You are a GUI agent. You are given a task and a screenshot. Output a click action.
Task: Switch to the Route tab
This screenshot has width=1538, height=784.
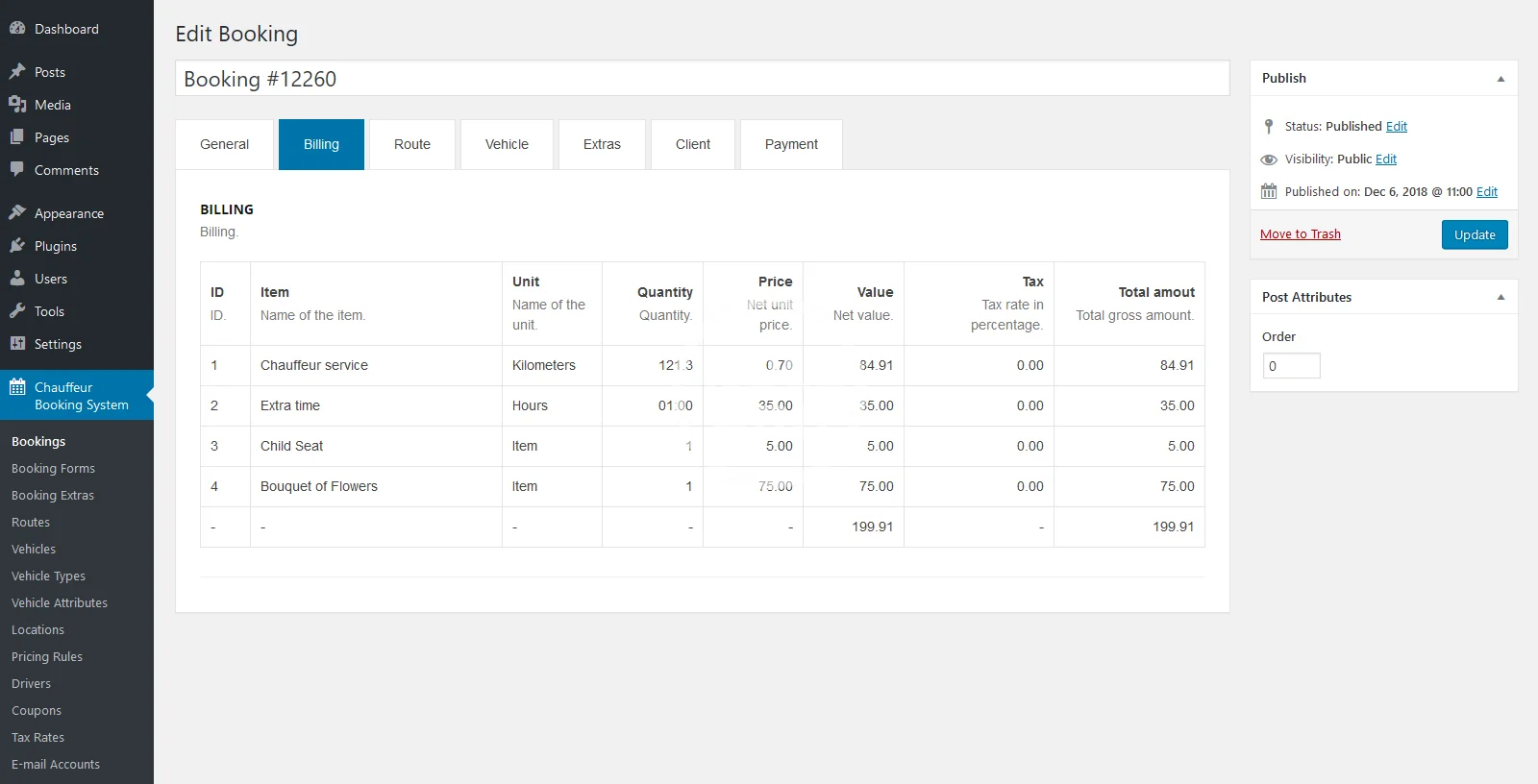point(411,144)
